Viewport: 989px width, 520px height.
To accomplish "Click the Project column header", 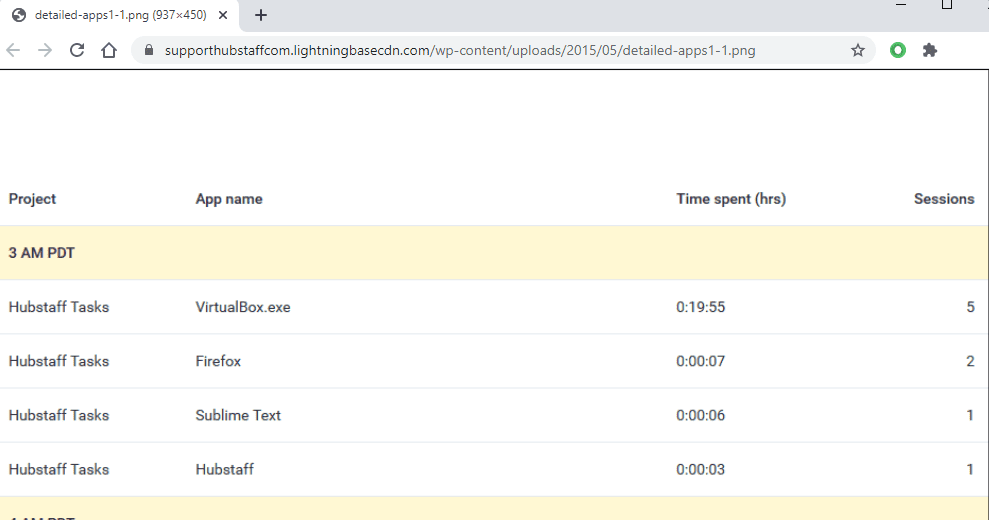I will coord(32,199).
